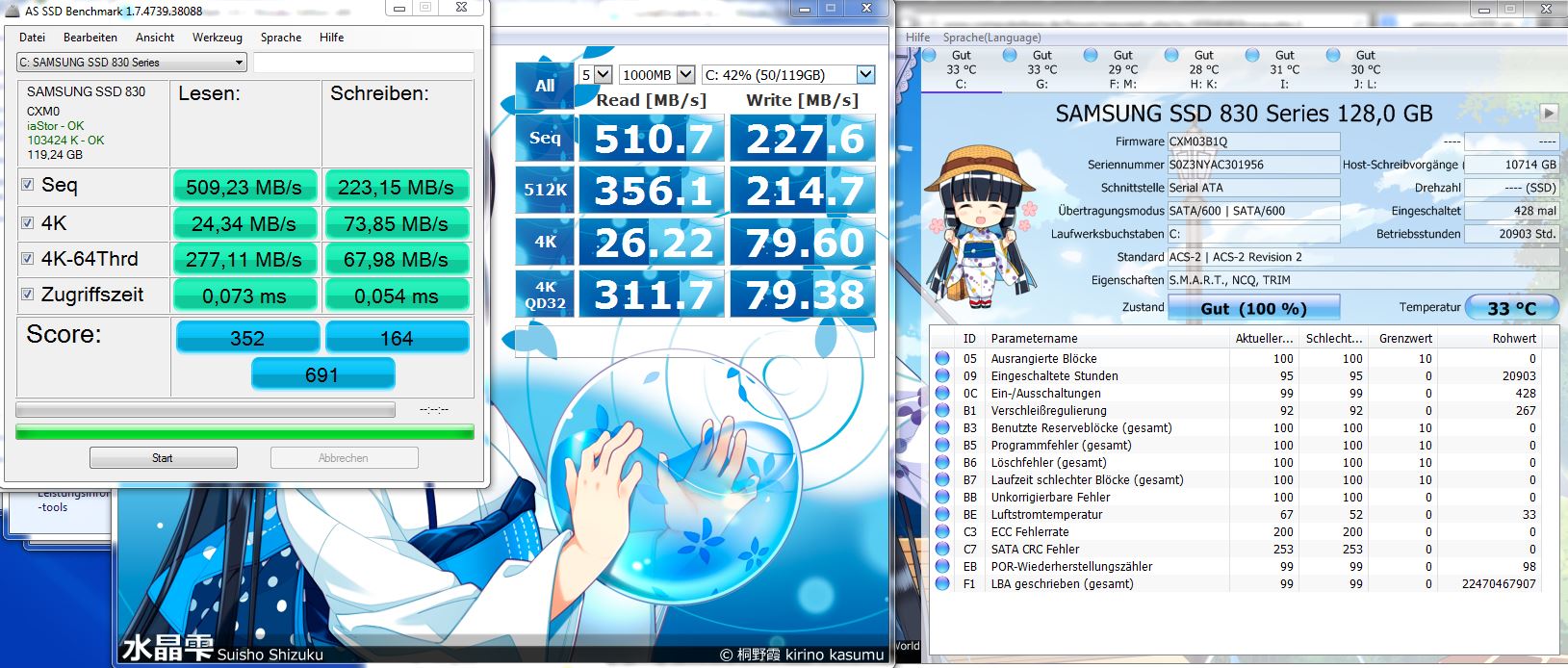
Task: Click the status dot for LBA geschrieben (gesamt)
Action: click(942, 583)
